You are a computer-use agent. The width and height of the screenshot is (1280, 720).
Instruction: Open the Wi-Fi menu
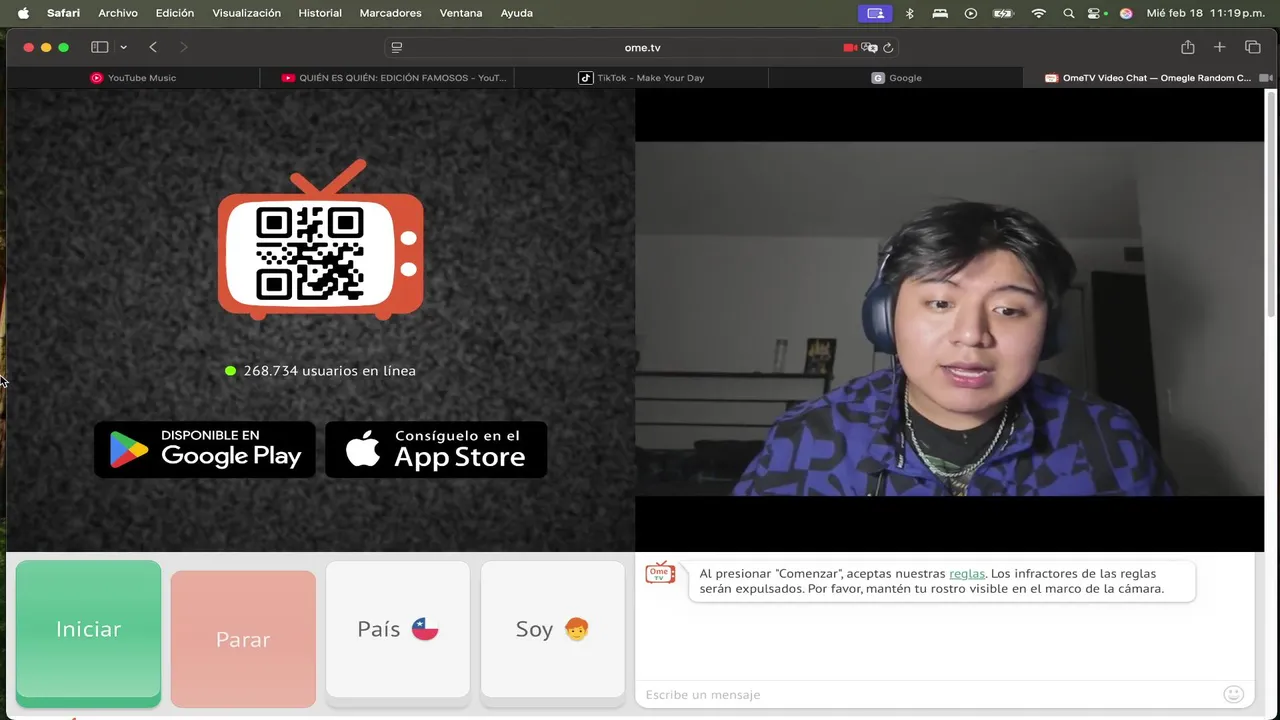1038,13
